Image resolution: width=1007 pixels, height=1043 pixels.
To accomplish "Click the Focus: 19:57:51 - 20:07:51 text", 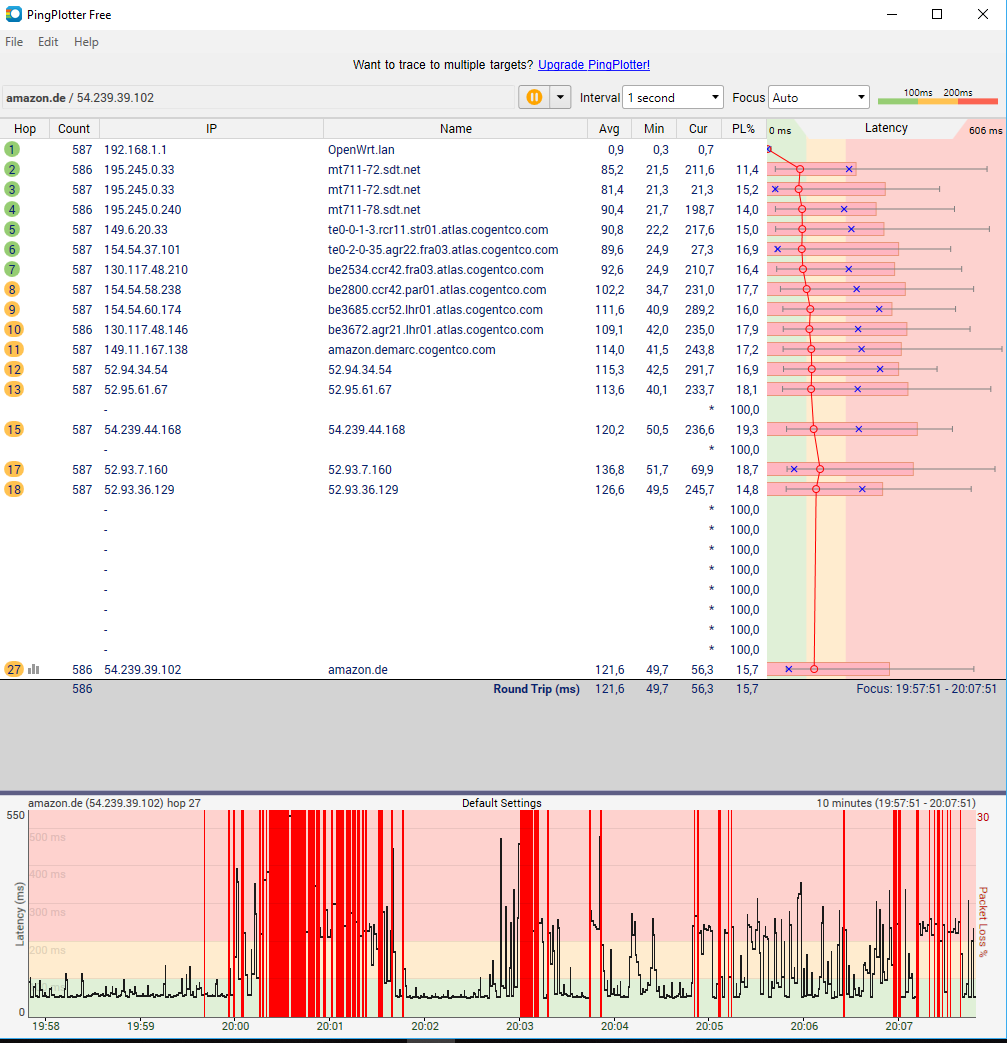I will [x=927, y=688].
